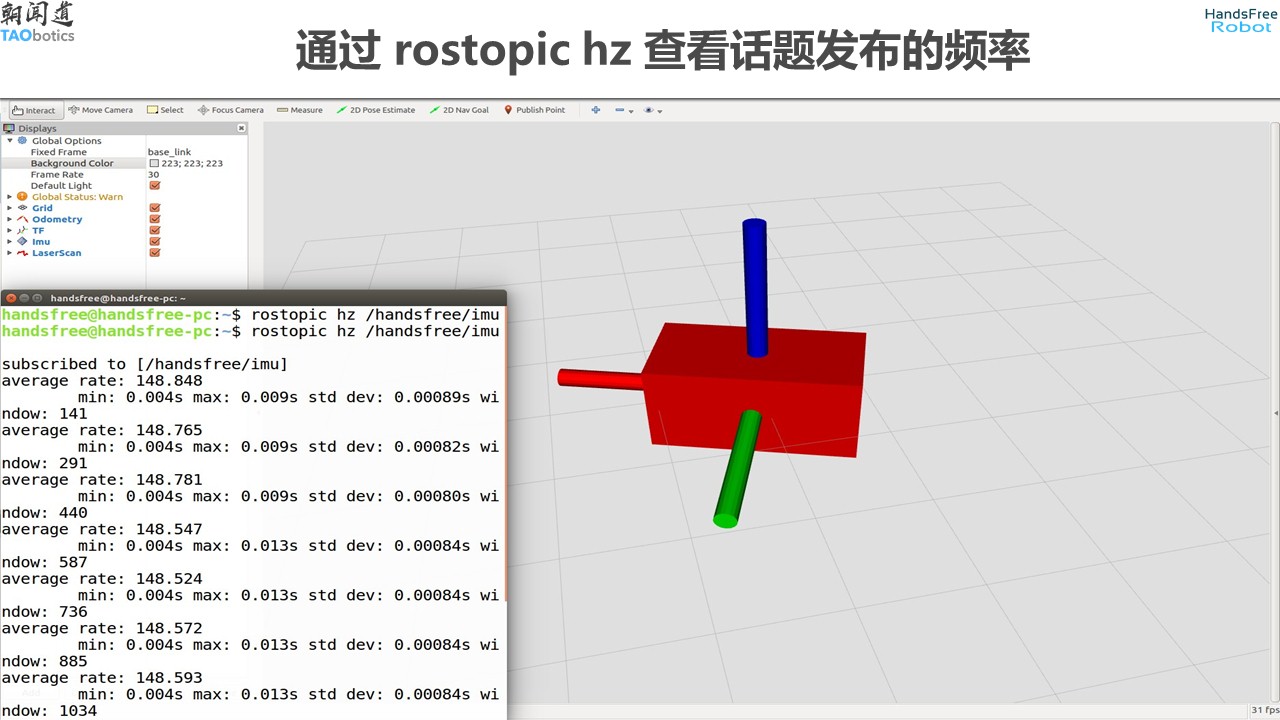1280x720 pixels.
Task: Choose the Select tool in toolbar
Action: pos(165,110)
